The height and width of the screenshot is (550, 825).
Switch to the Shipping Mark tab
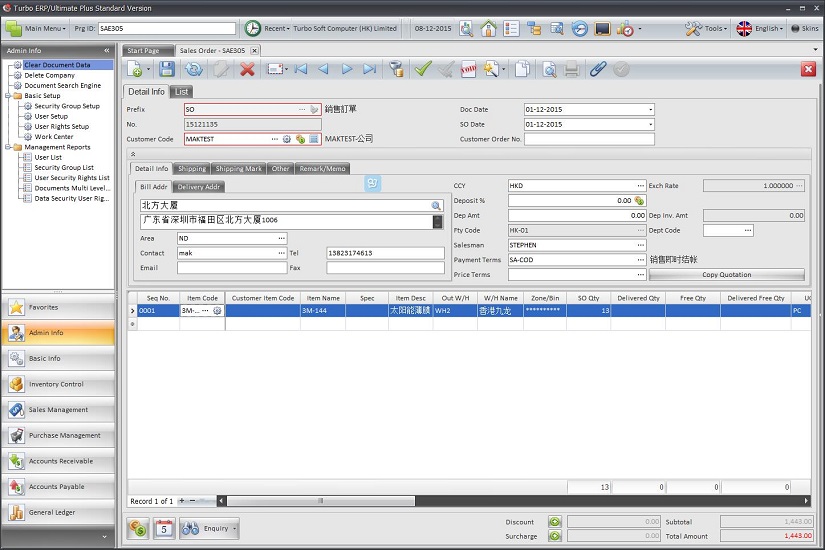(238, 168)
